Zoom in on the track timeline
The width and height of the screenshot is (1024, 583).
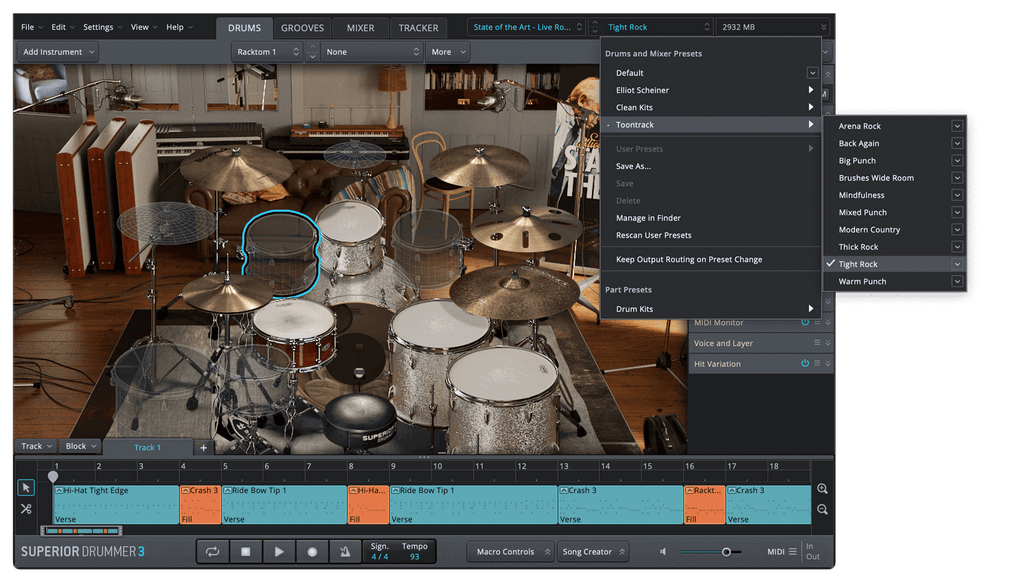(822, 488)
